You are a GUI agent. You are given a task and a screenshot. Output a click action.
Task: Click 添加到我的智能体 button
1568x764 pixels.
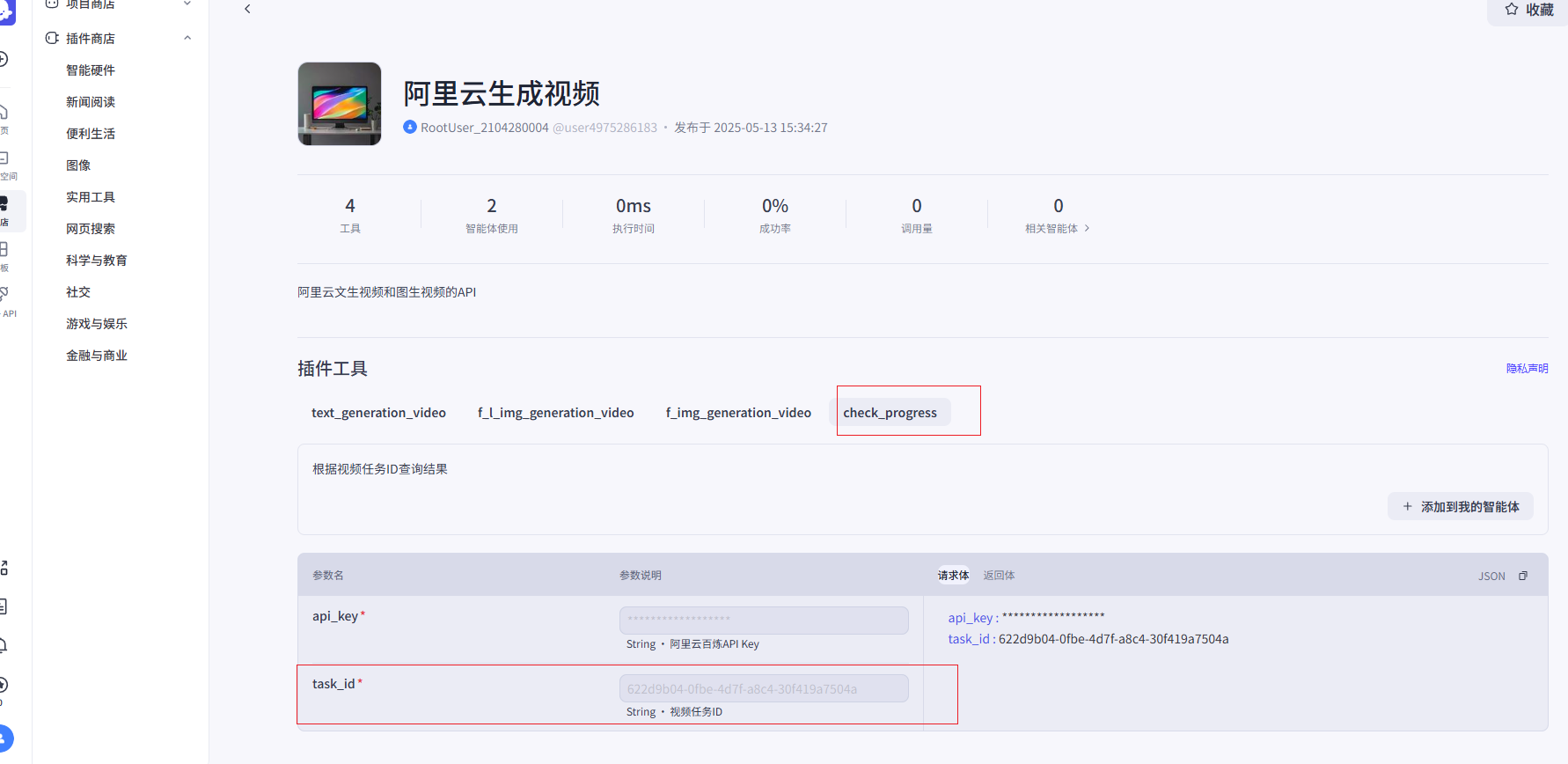click(1461, 507)
